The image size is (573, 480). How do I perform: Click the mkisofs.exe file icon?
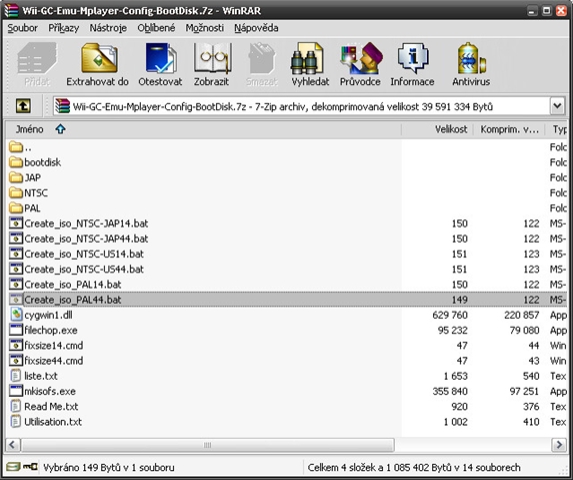pyautogui.click(x=16, y=391)
